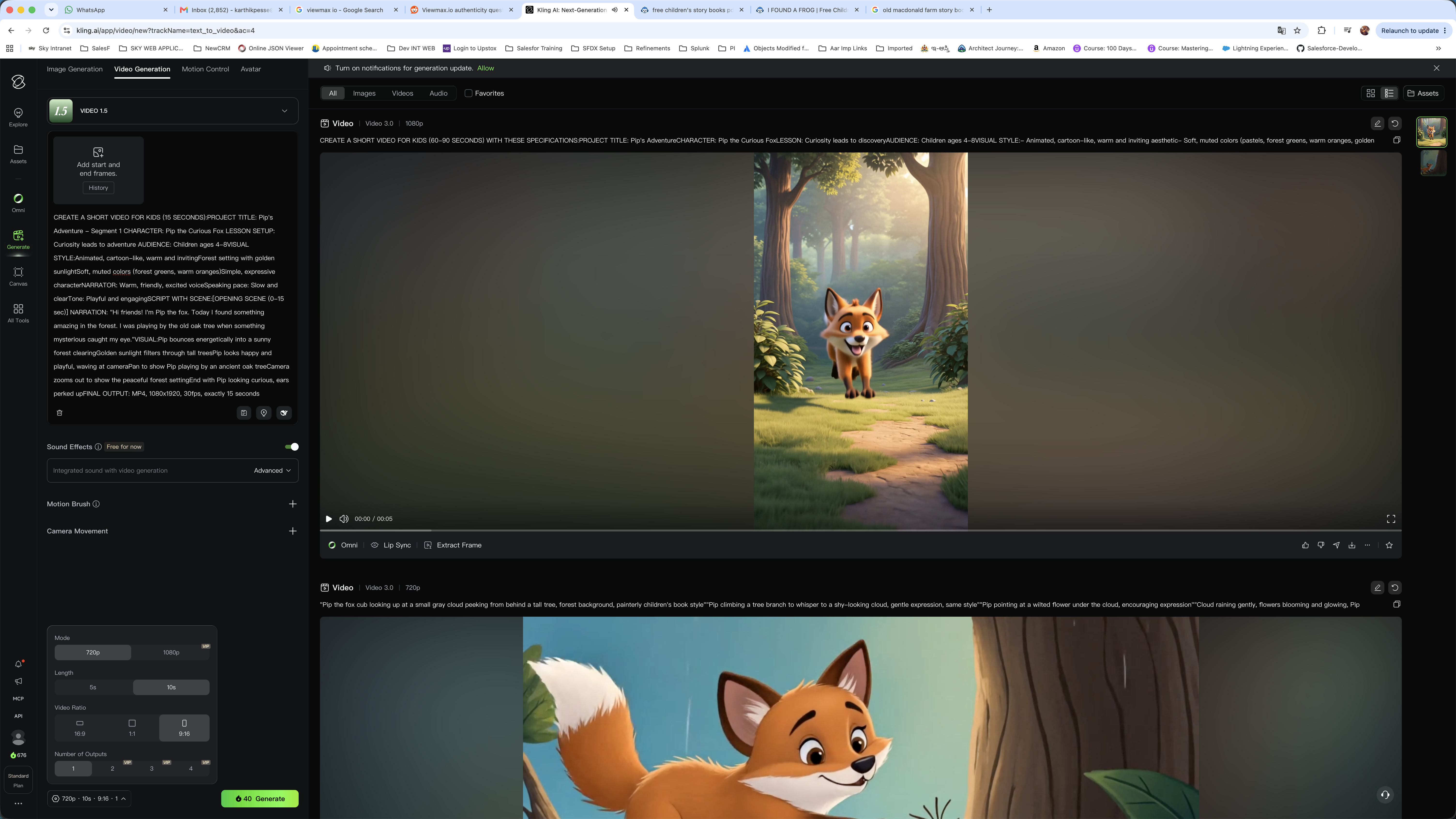Play the first fox video
Viewport: 1456px width, 819px height.
click(x=328, y=519)
